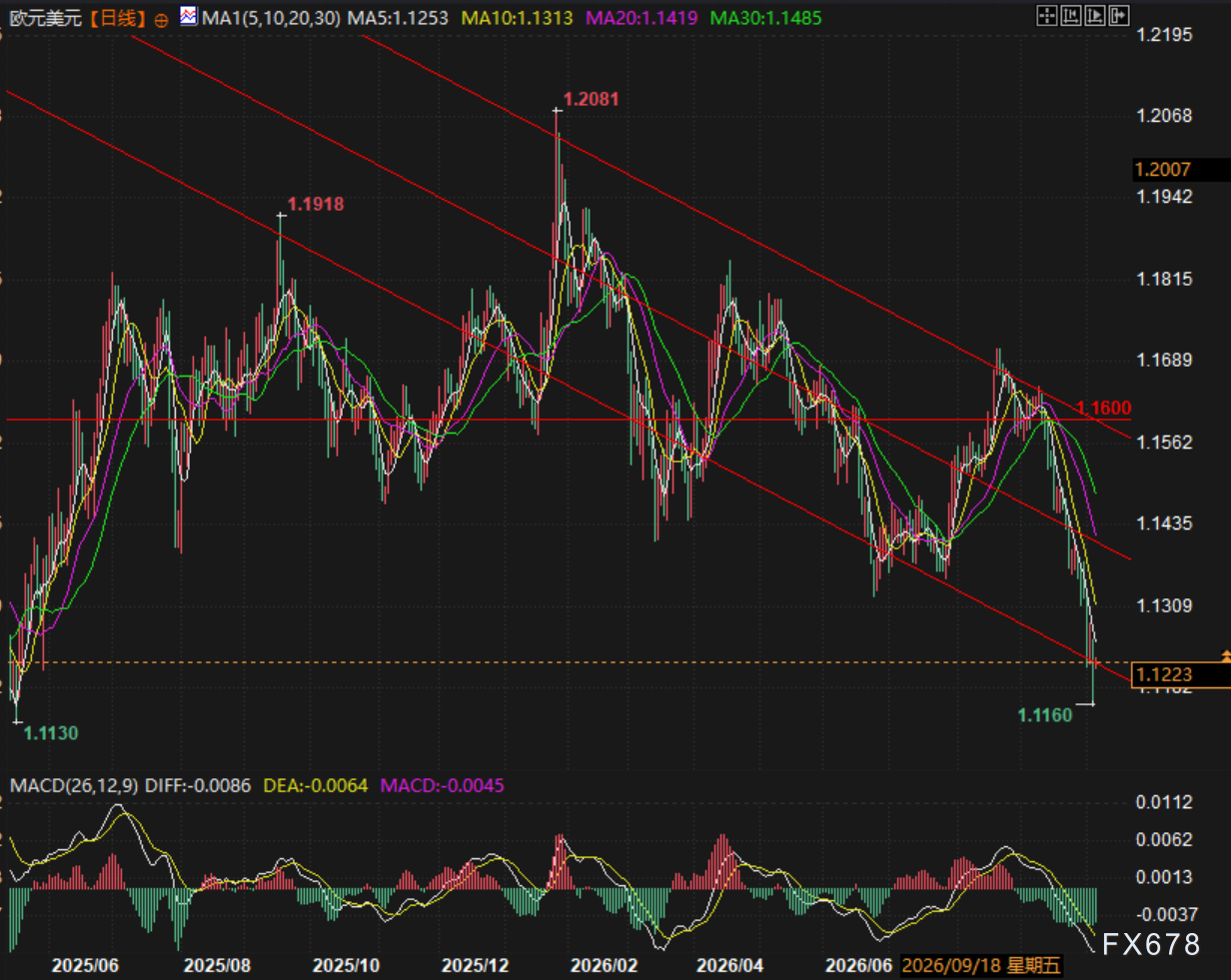Click the MACD:-0.0045 readout
The image size is (1231, 980).
pyautogui.click(x=443, y=786)
